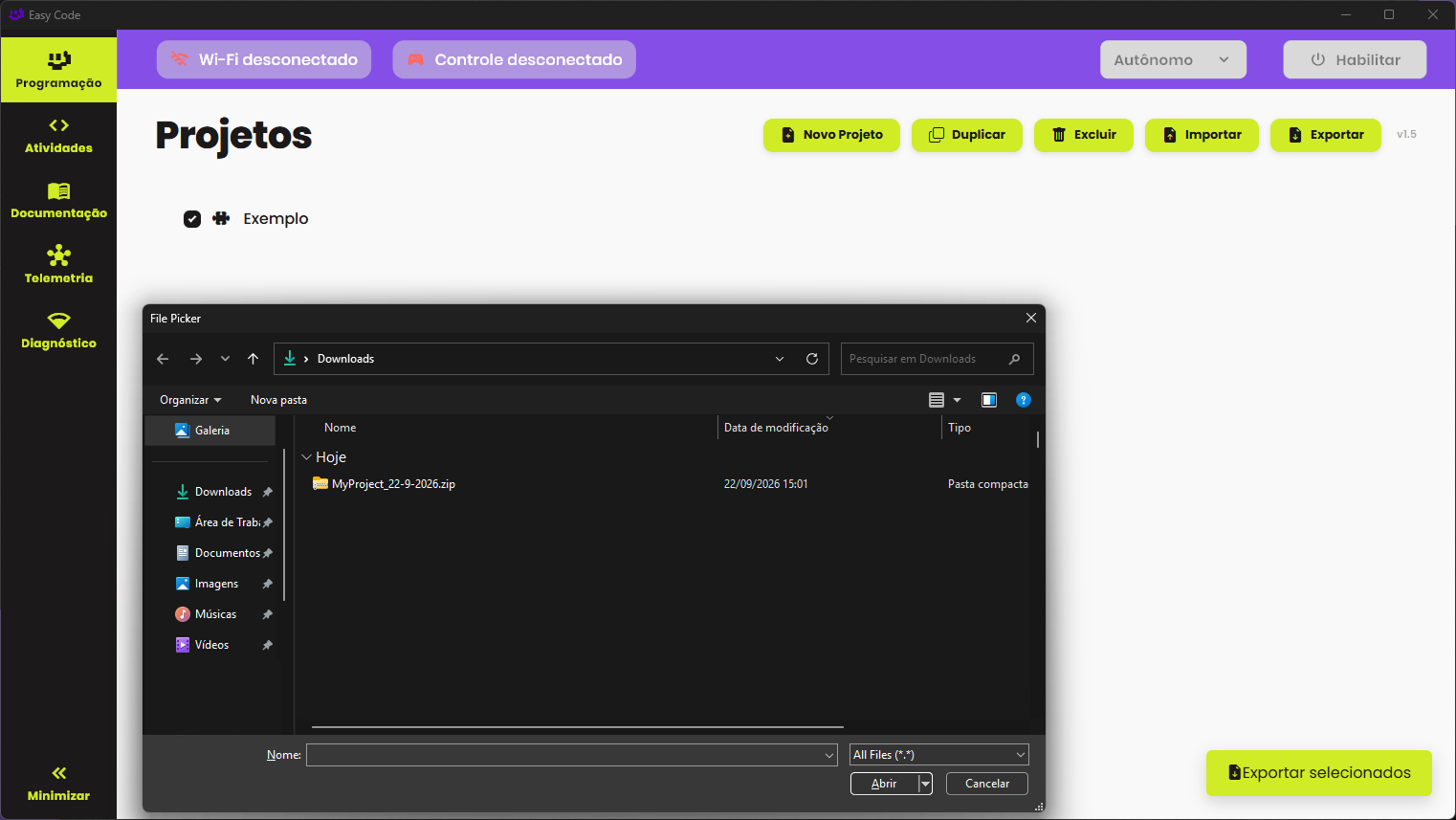Viewport: 1456px width, 820px height.
Task: Open the Diagnóstico sidebar section
Action: tap(58, 330)
